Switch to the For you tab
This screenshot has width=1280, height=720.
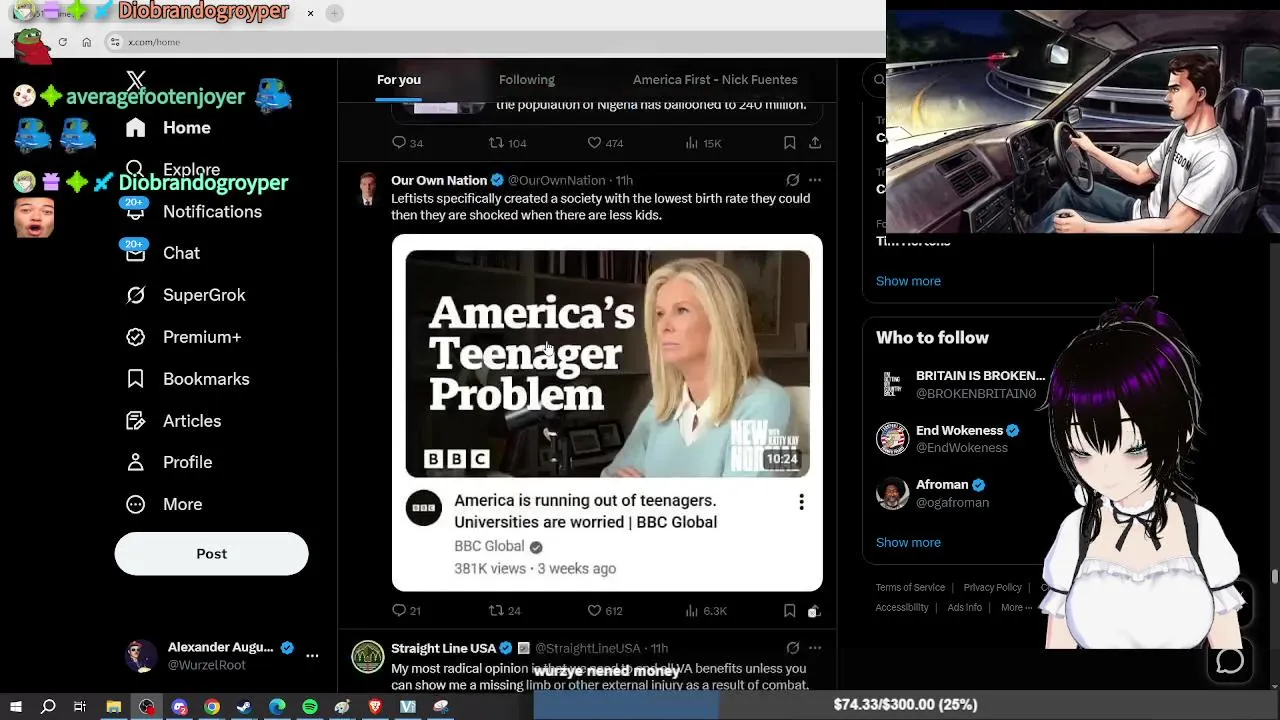398,80
